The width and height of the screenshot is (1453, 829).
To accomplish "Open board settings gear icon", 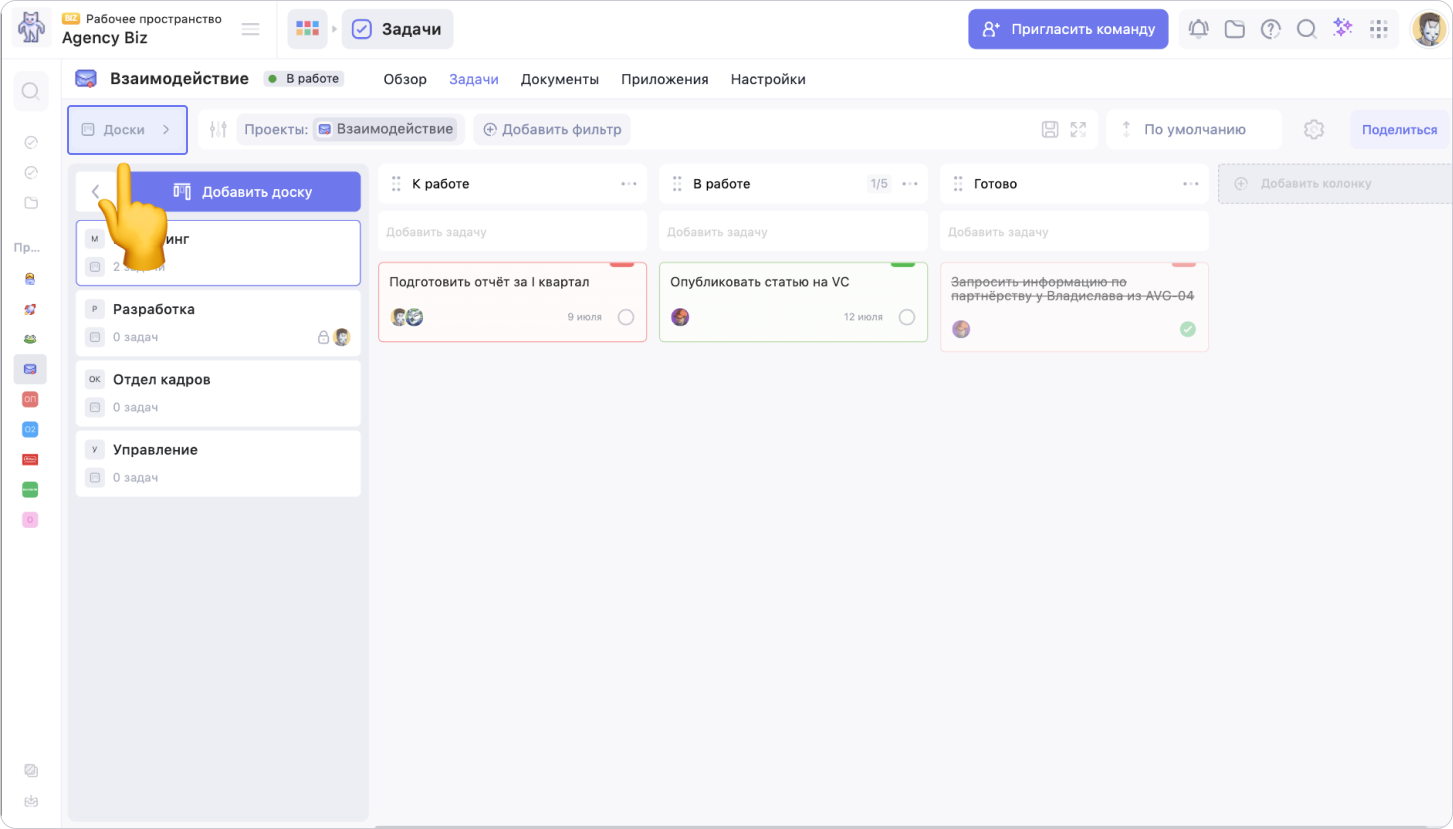I will [x=1314, y=129].
